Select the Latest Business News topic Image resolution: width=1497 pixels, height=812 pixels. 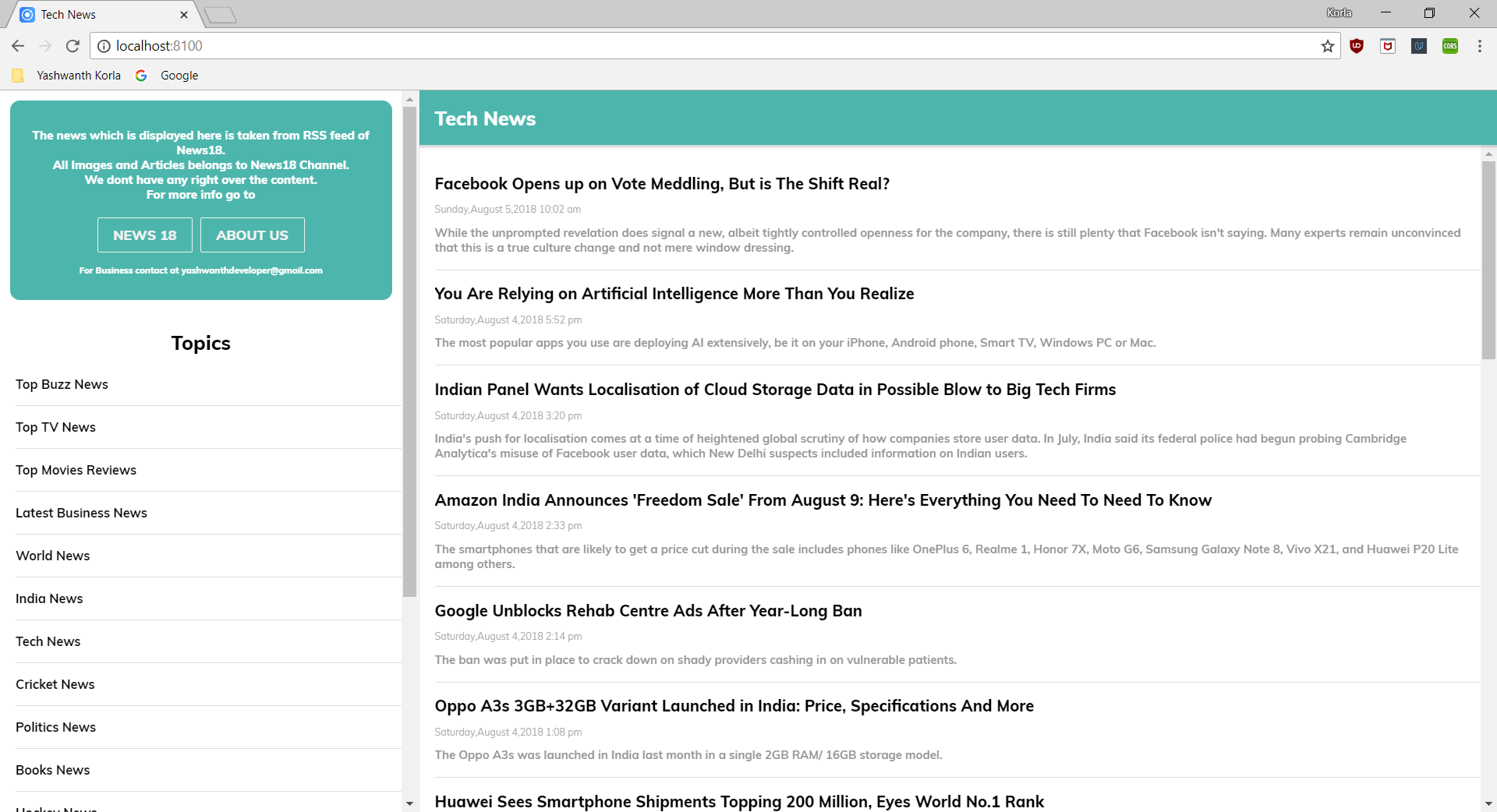point(208,514)
